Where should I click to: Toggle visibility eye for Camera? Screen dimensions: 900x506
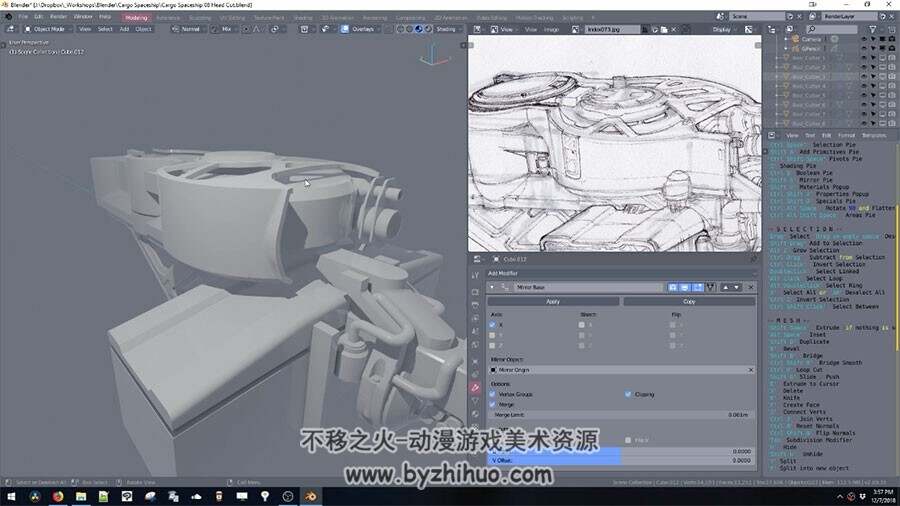click(x=864, y=39)
